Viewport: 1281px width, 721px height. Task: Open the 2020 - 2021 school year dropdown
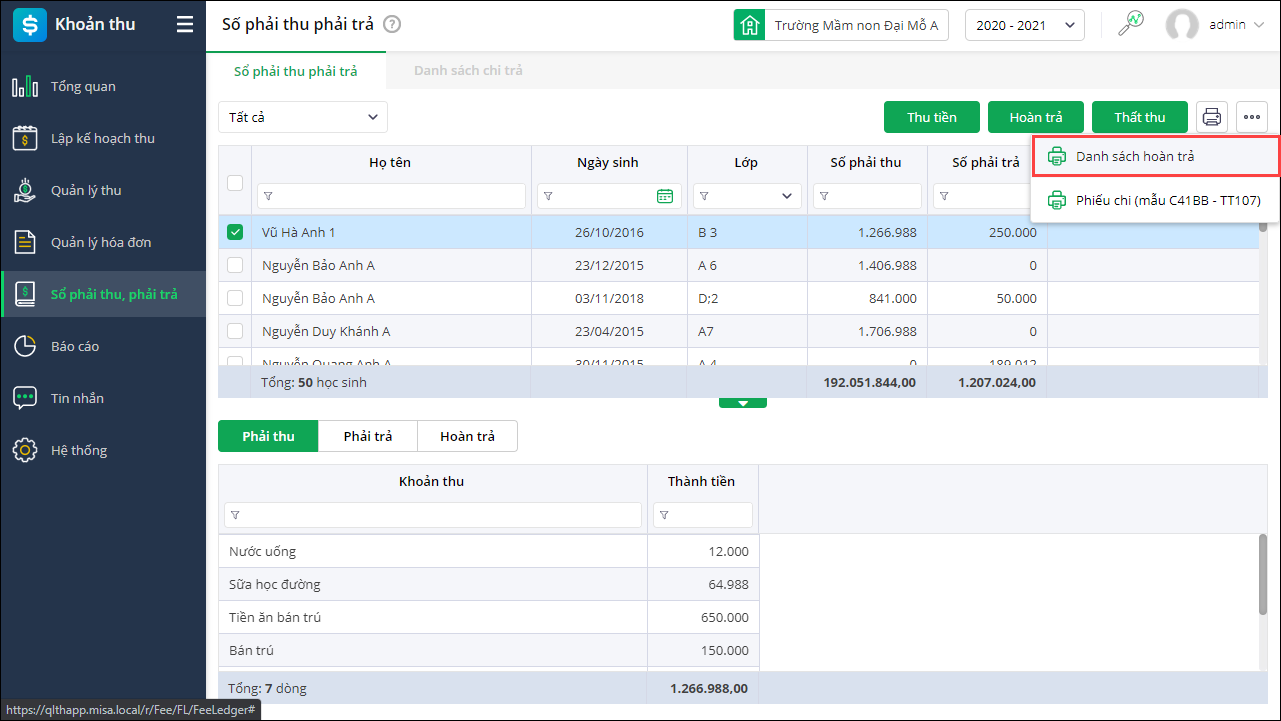click(x=1024, y=25)
